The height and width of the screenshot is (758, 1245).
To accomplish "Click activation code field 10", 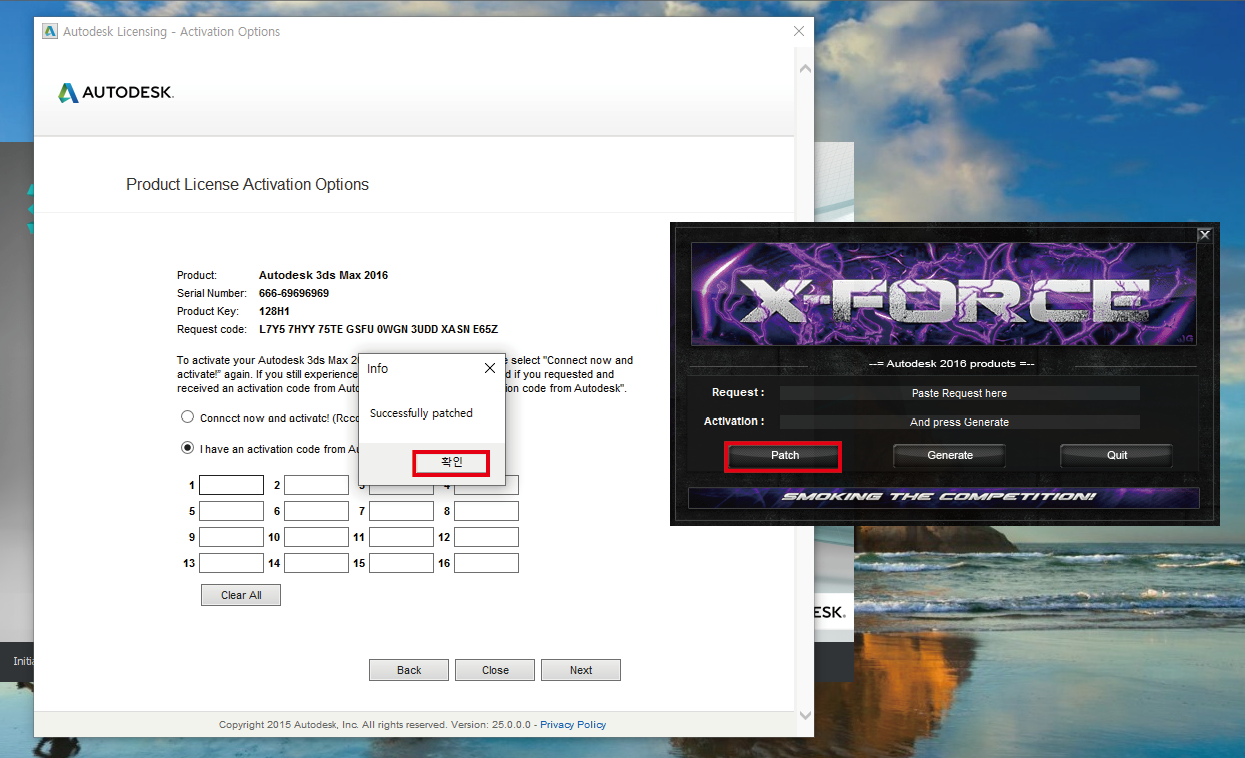I will 316,537.
